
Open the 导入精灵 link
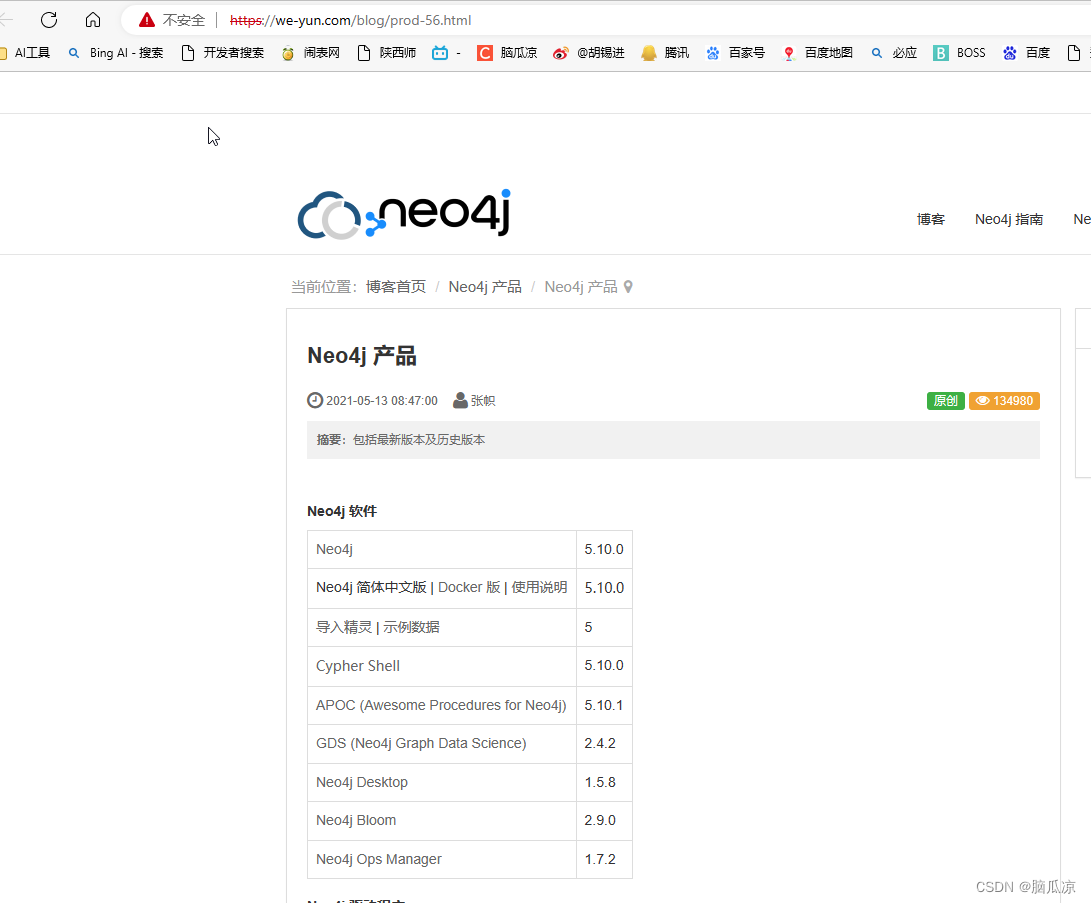pos(344,627)
